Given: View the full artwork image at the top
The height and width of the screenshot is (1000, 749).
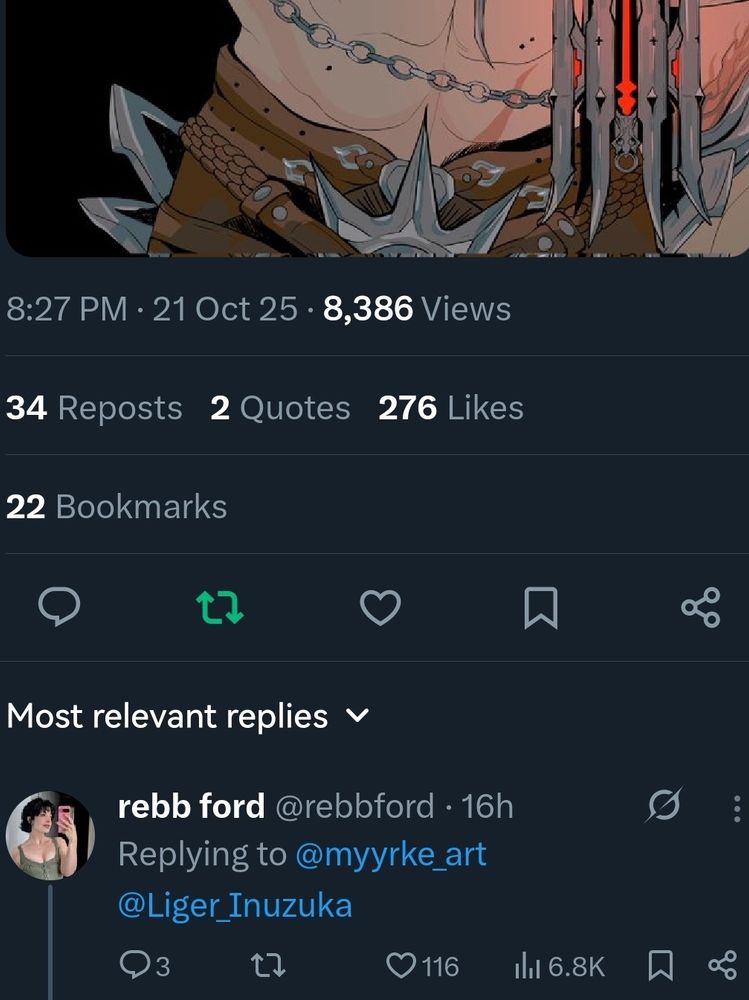Looking at the screenshot, I should [374, 125].
